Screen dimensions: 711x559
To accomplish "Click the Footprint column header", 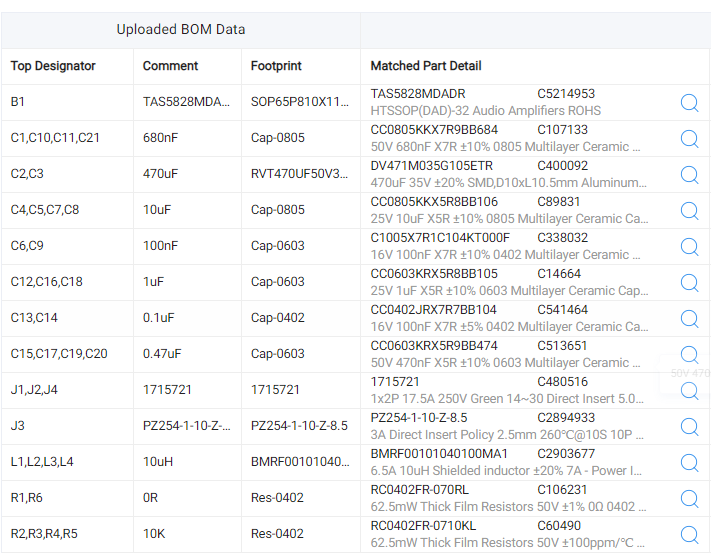I will point(275,66).
